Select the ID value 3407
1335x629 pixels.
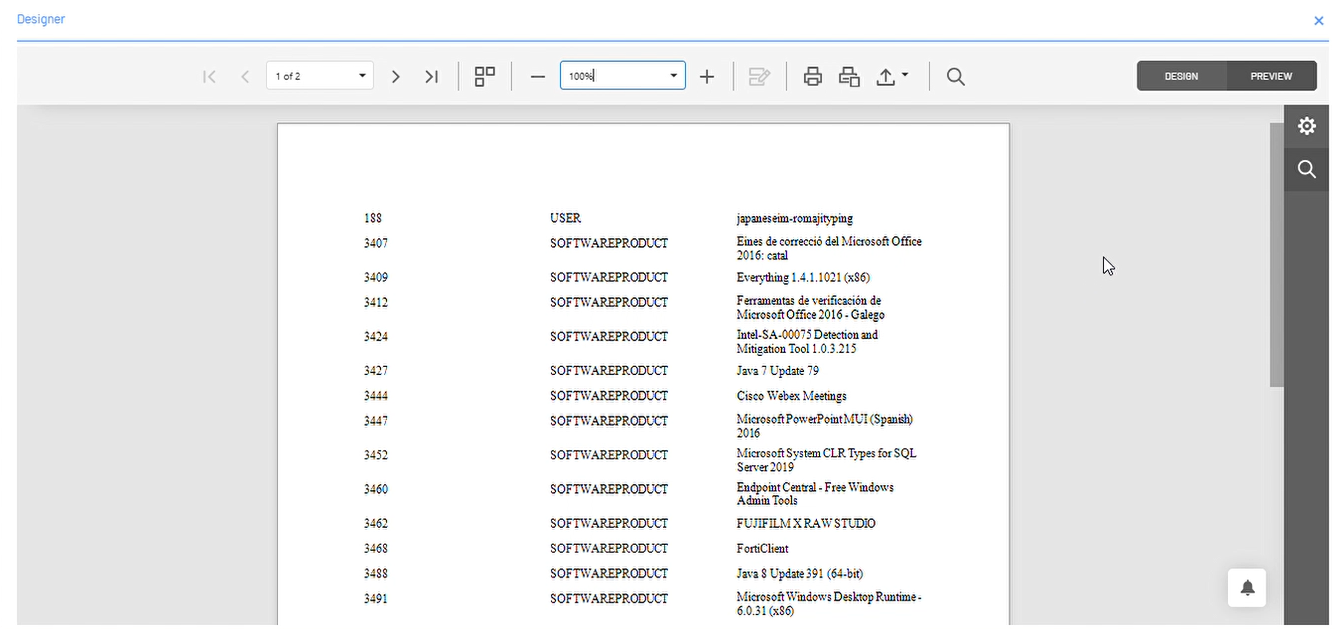[x=376, y=243]
